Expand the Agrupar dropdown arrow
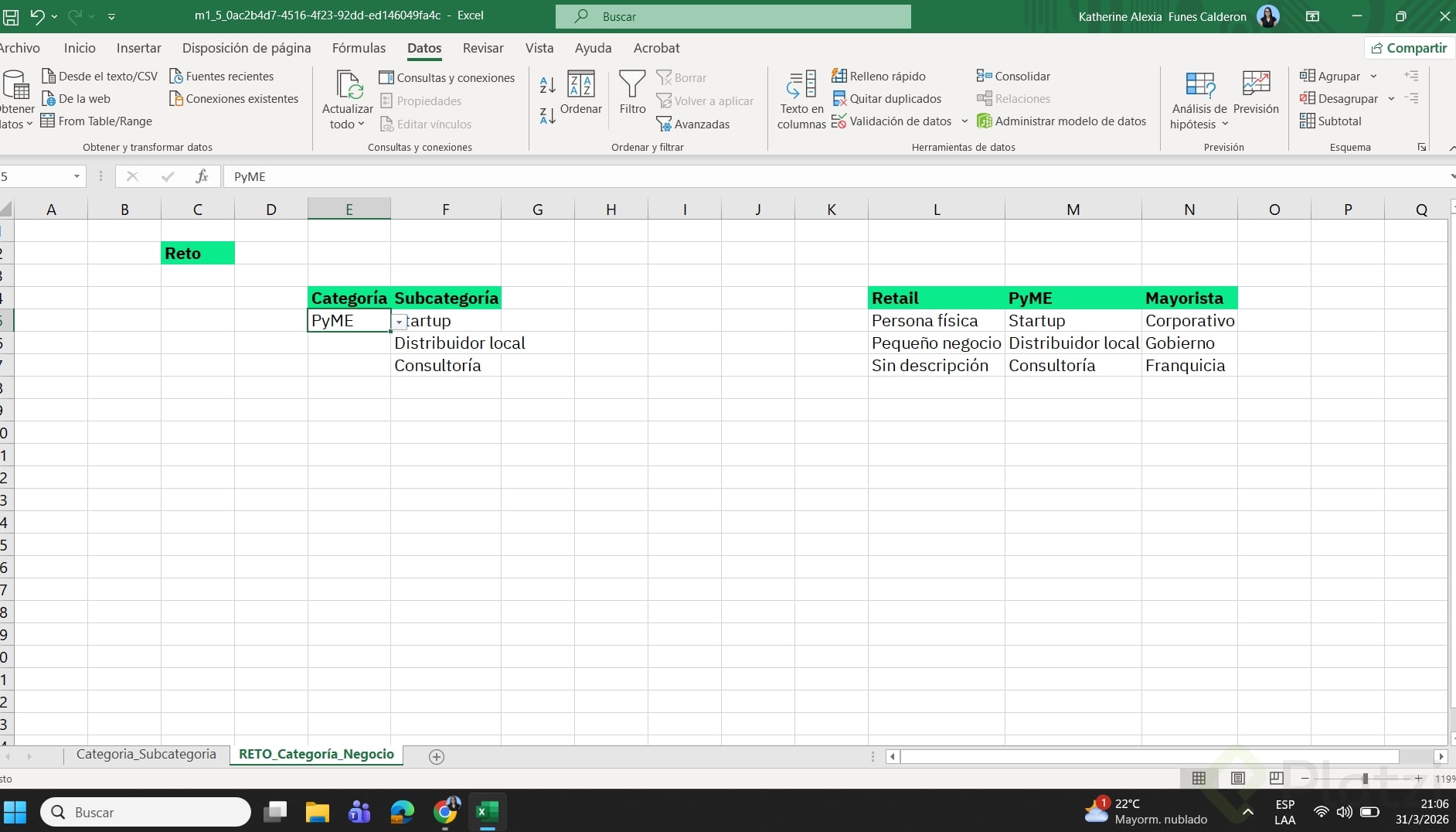The width and height of the screenshot is (1456, 832). (1373, 77)
